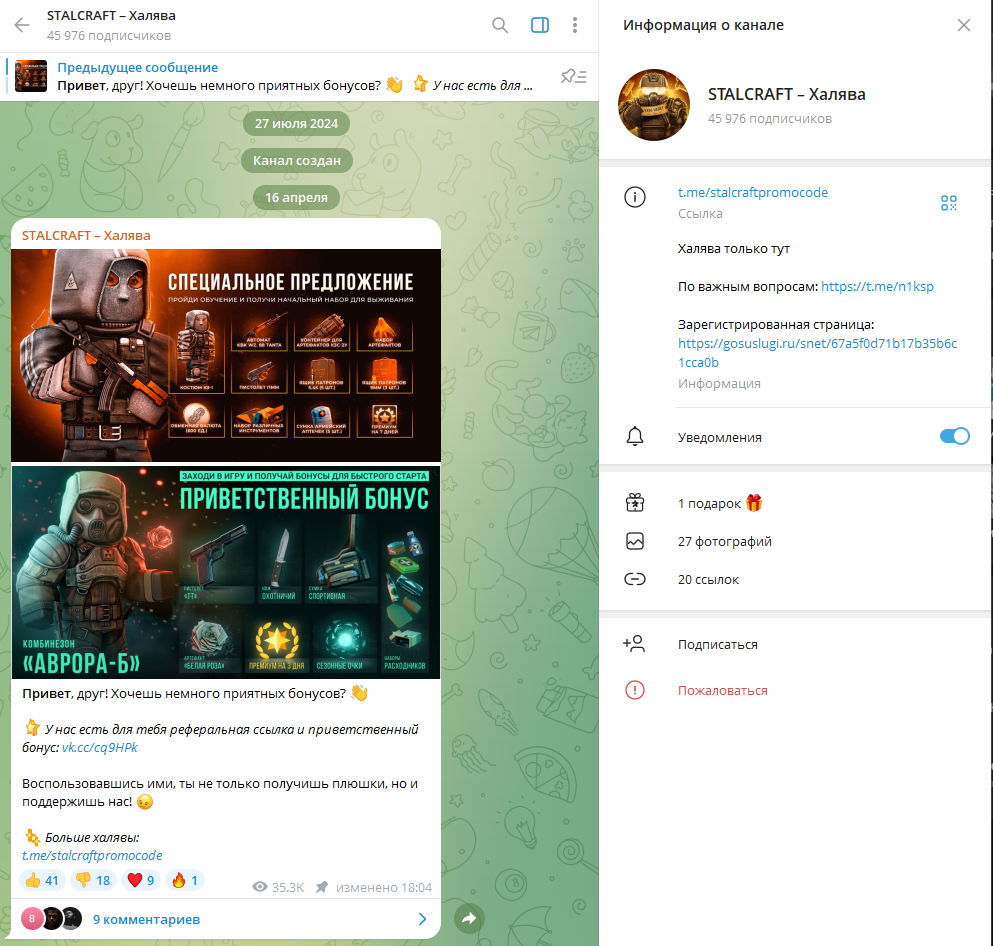
Task: Click the STALCRAFT – Халява header title
Action: [x=111, y=15]
